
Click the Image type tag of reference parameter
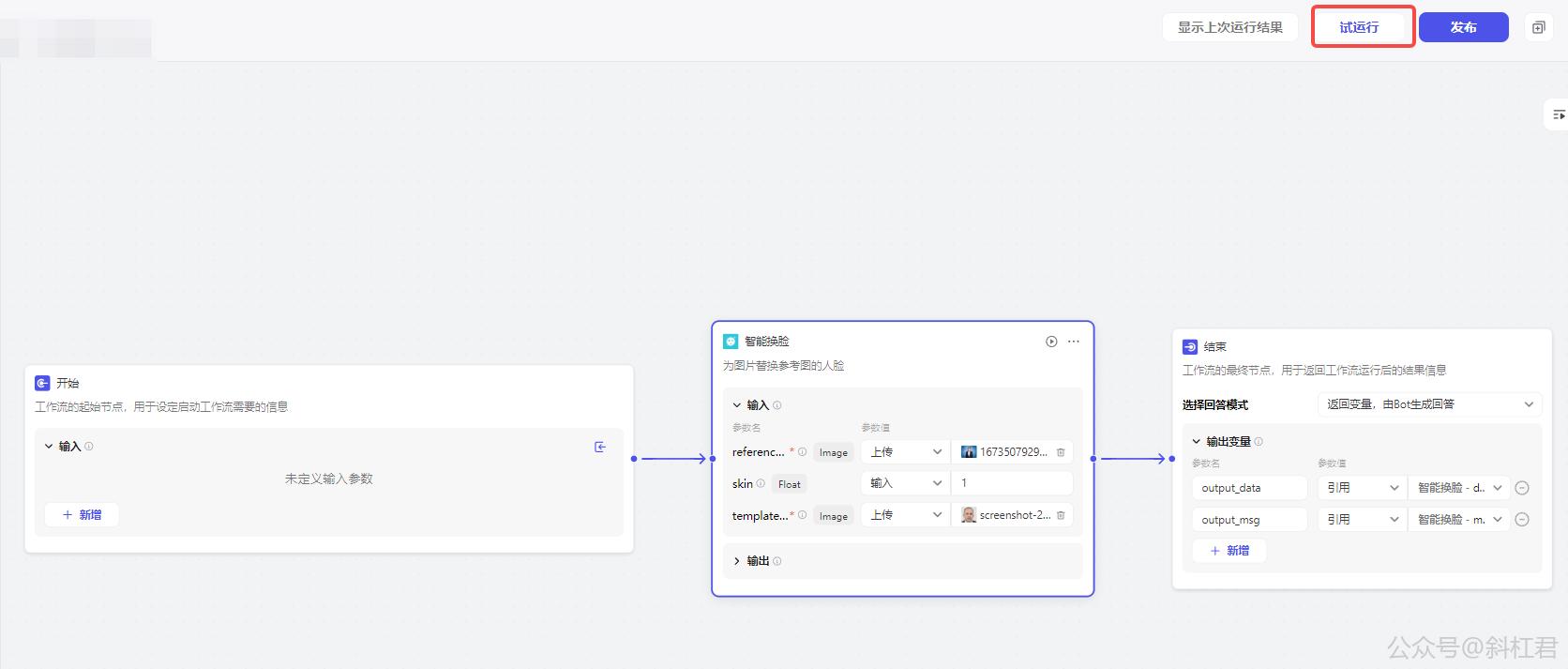click(x=833, y=452)
